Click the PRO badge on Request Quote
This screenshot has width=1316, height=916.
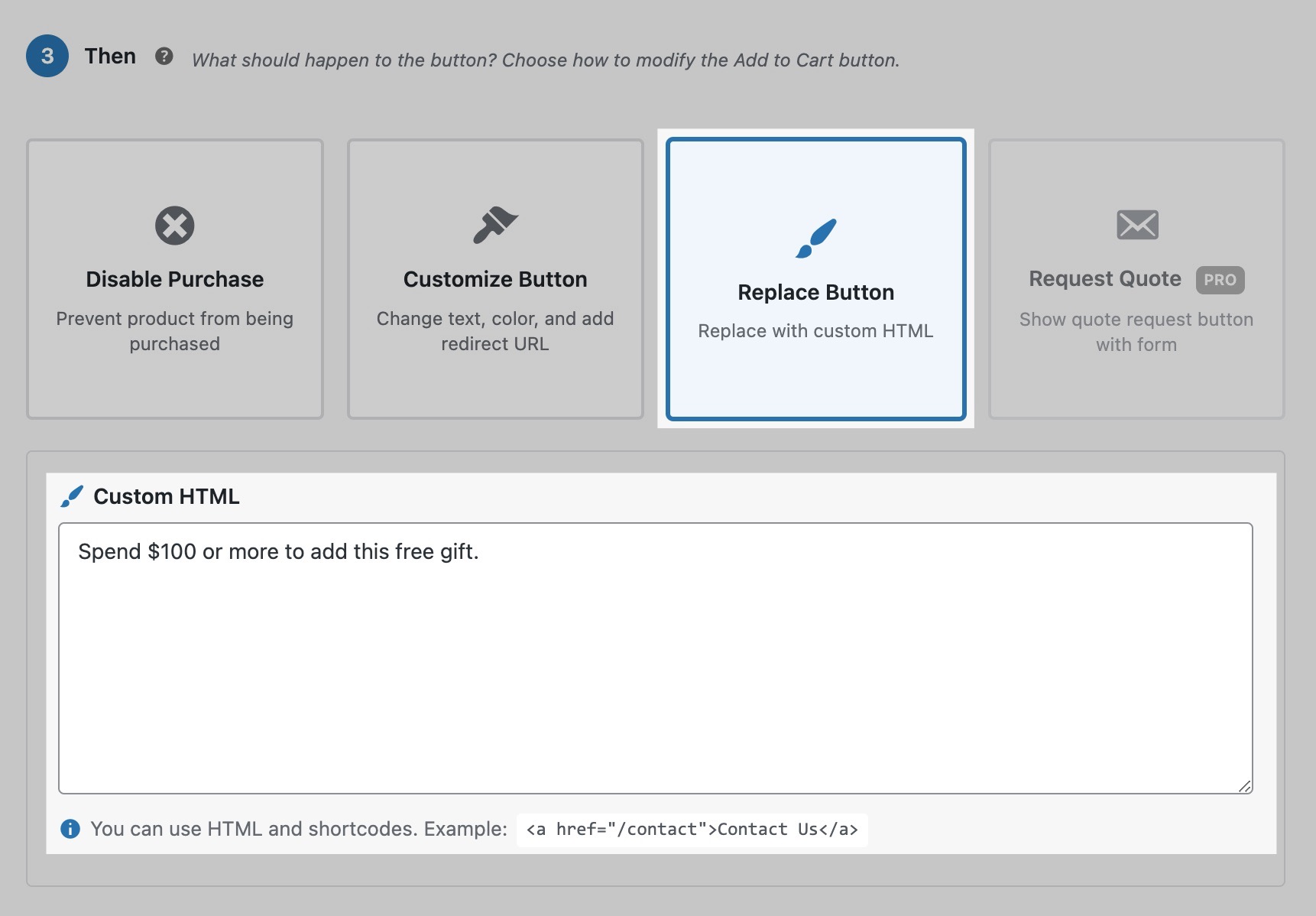pyautogui.click(x=1220, y=280)
